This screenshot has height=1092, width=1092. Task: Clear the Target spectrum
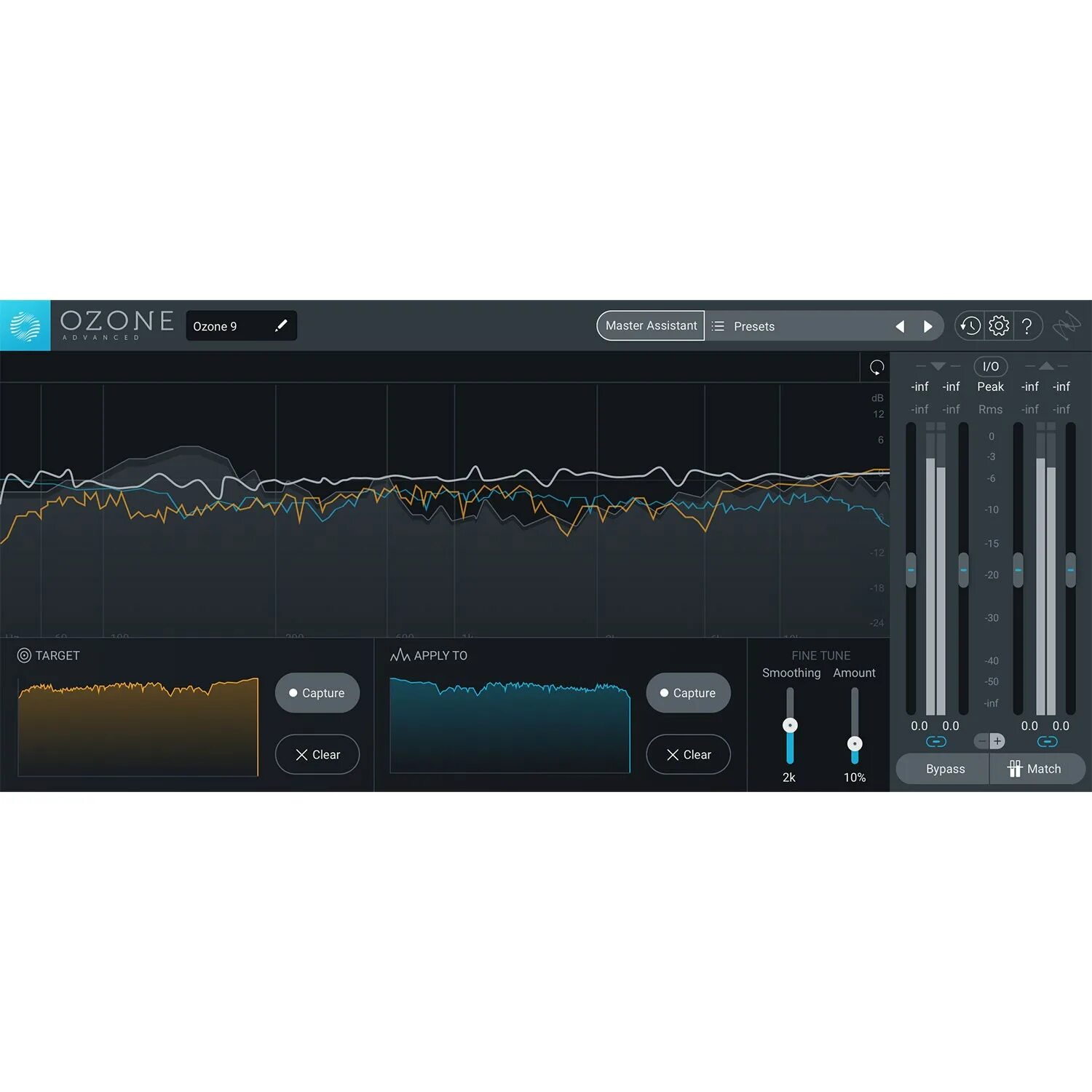(x=317, y=755)
